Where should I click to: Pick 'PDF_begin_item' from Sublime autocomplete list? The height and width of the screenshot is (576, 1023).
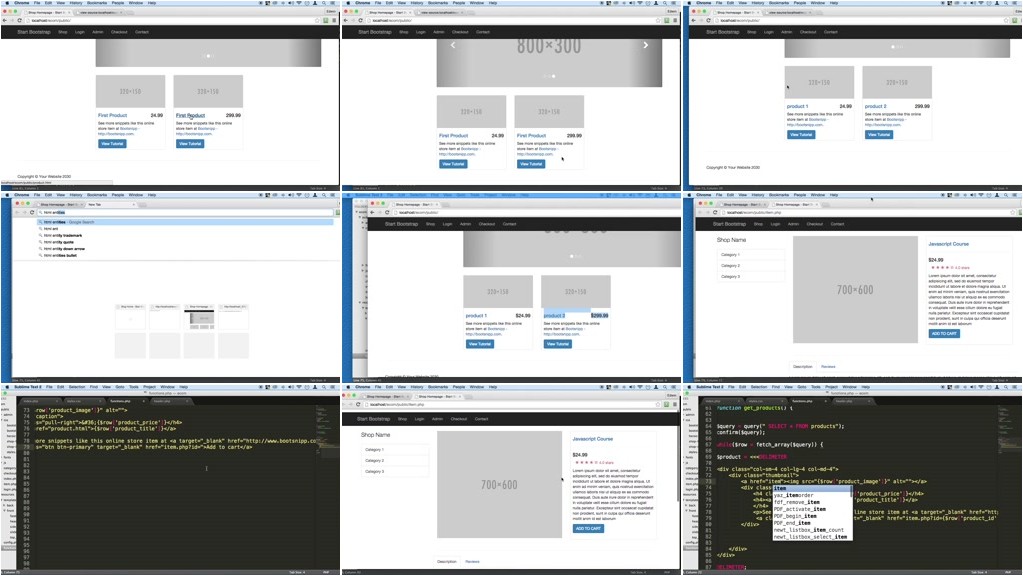[x=812, y=516]
